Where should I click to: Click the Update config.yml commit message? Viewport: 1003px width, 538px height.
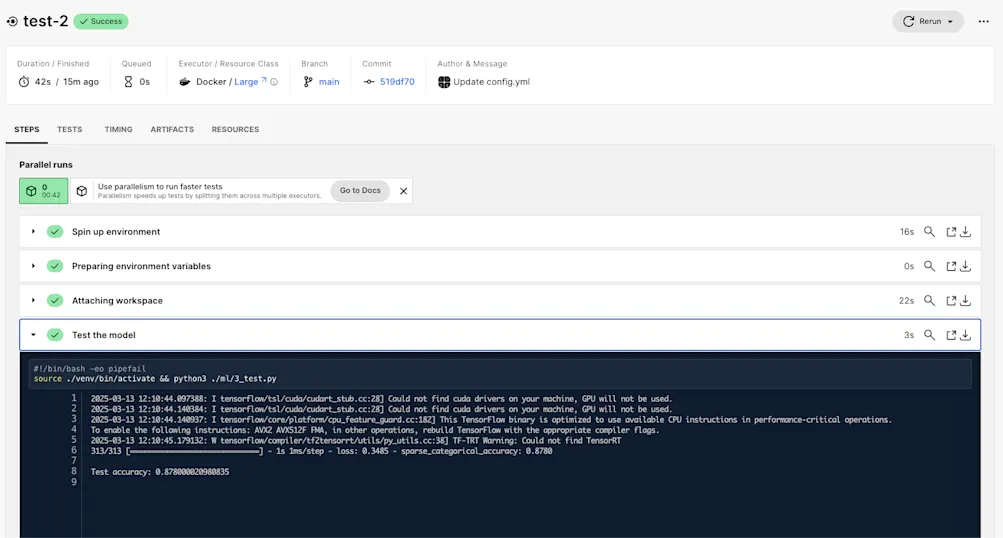pyautogui.click(x=491, y=82)
